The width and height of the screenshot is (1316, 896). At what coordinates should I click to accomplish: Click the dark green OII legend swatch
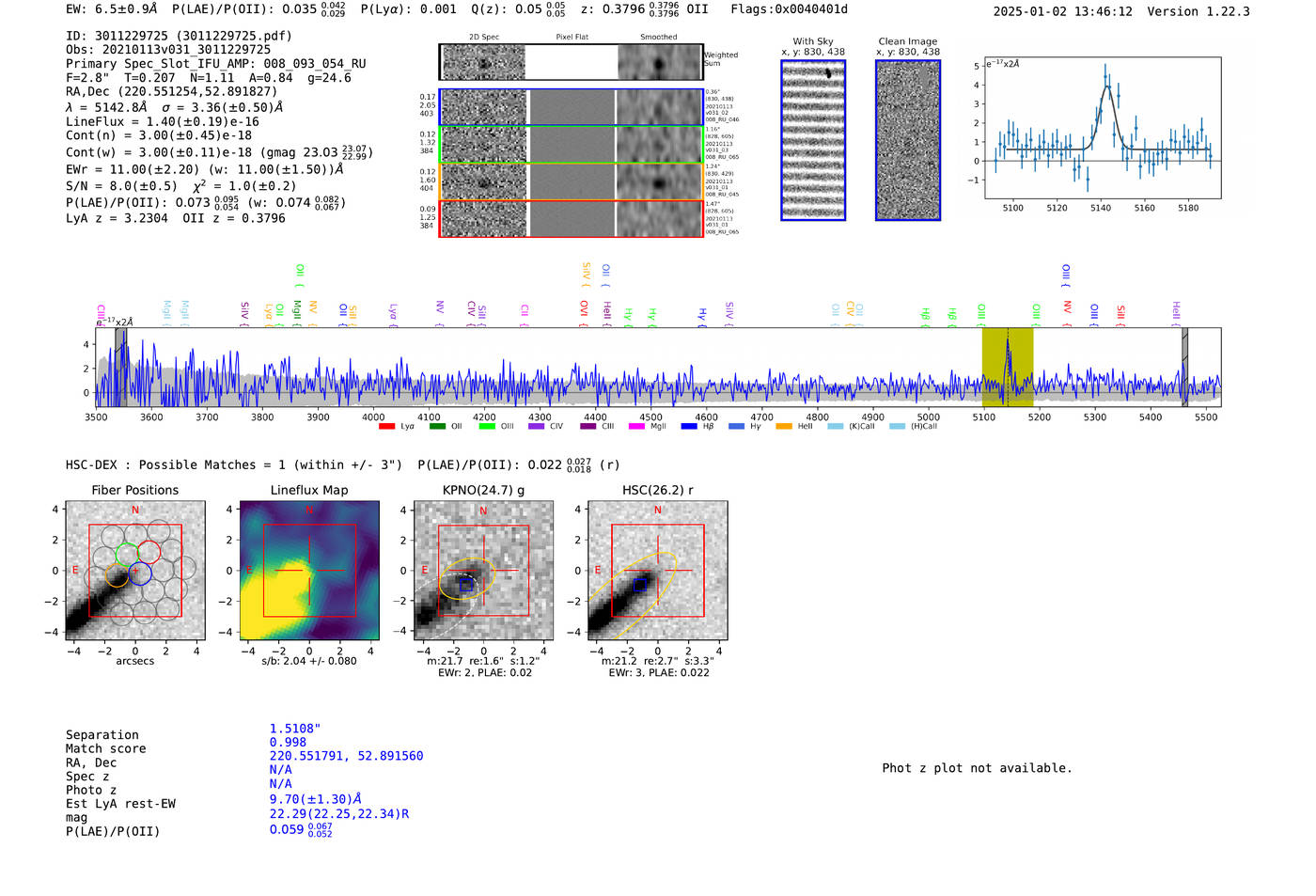click(x=437, y=427)
